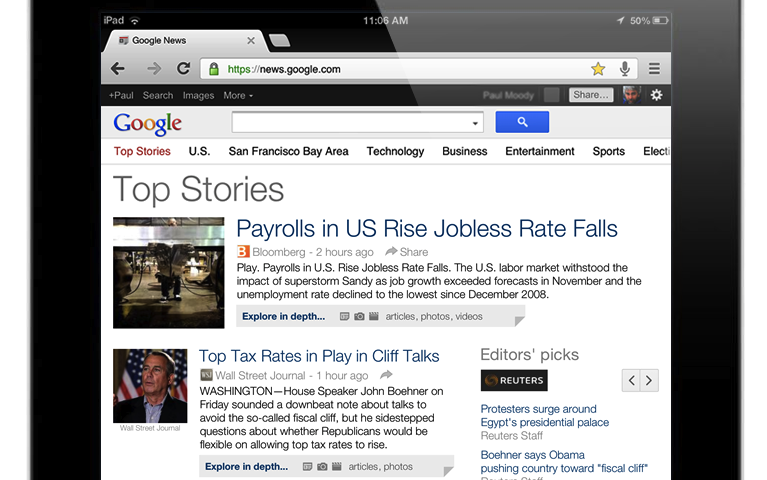Select the Technology section tab
The width and height of the screenshot is (767, 480).
click(x=395, y=151)
